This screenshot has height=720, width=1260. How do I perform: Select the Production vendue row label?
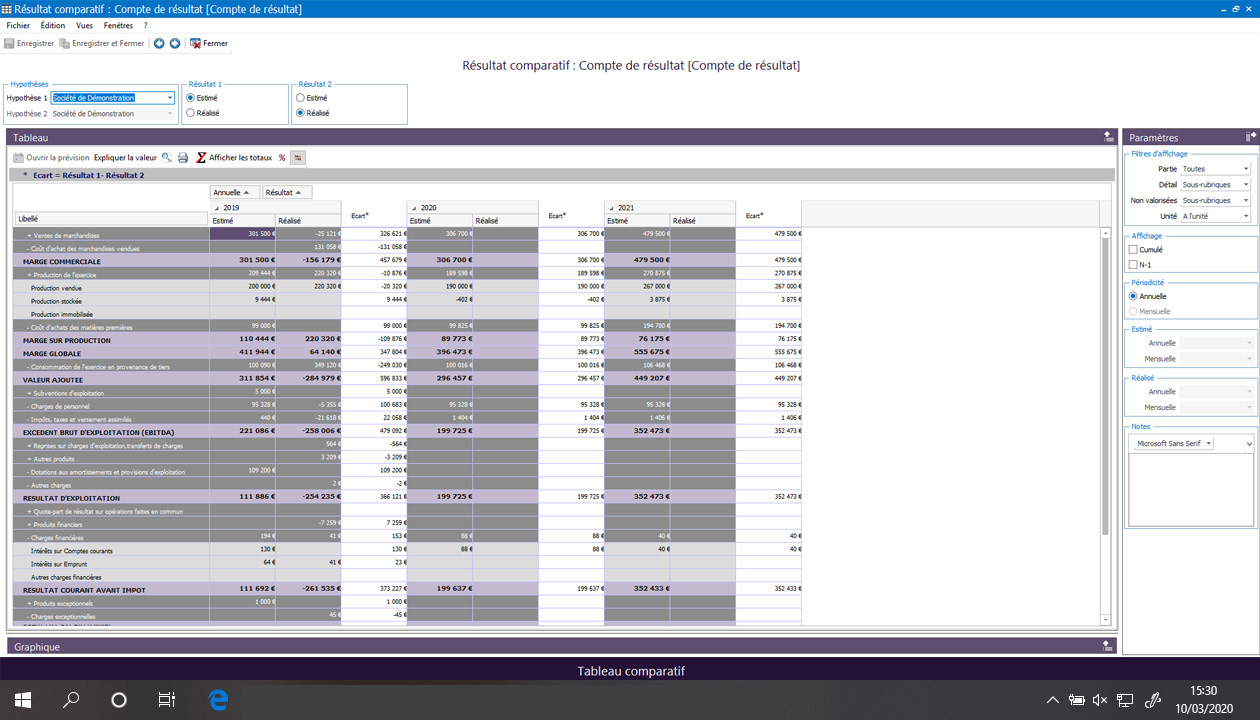pyautogui.click(x=56, y=288)
